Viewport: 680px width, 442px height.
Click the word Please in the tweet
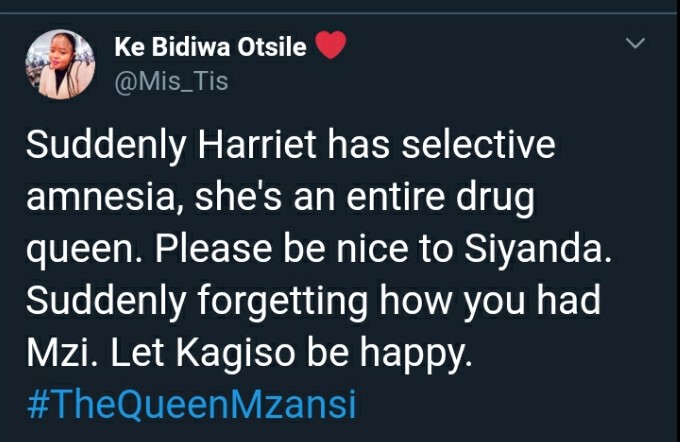[214, 249]
